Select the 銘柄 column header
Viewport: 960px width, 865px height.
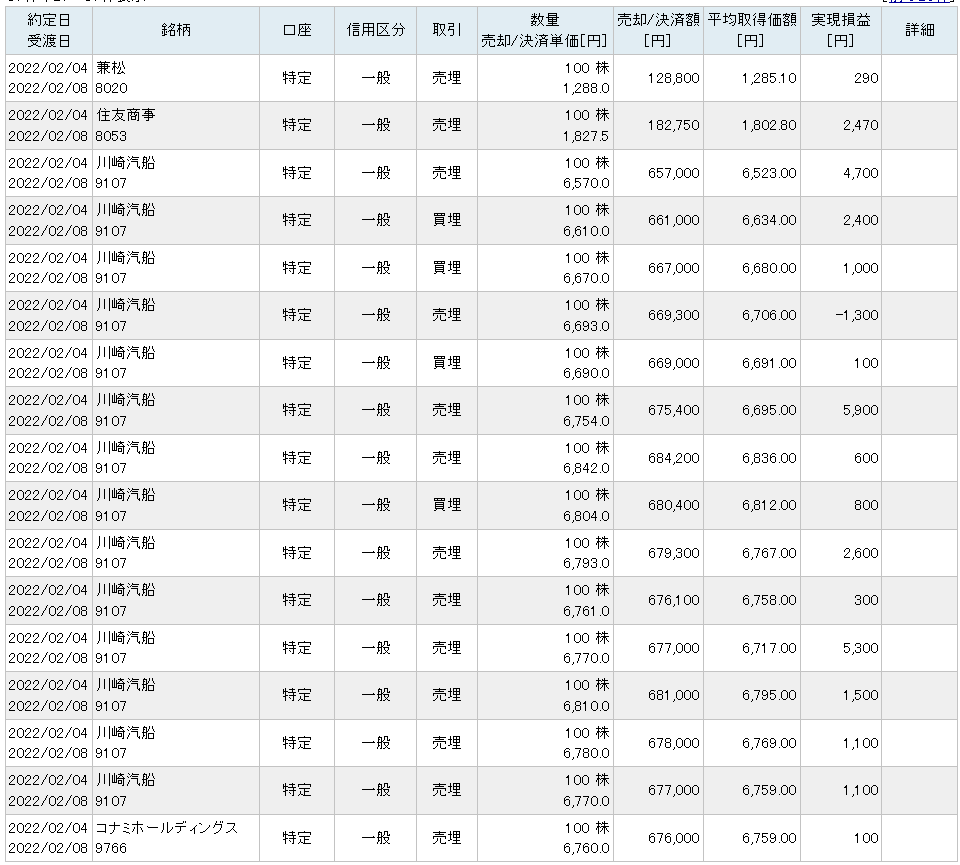tap(176, 31)
